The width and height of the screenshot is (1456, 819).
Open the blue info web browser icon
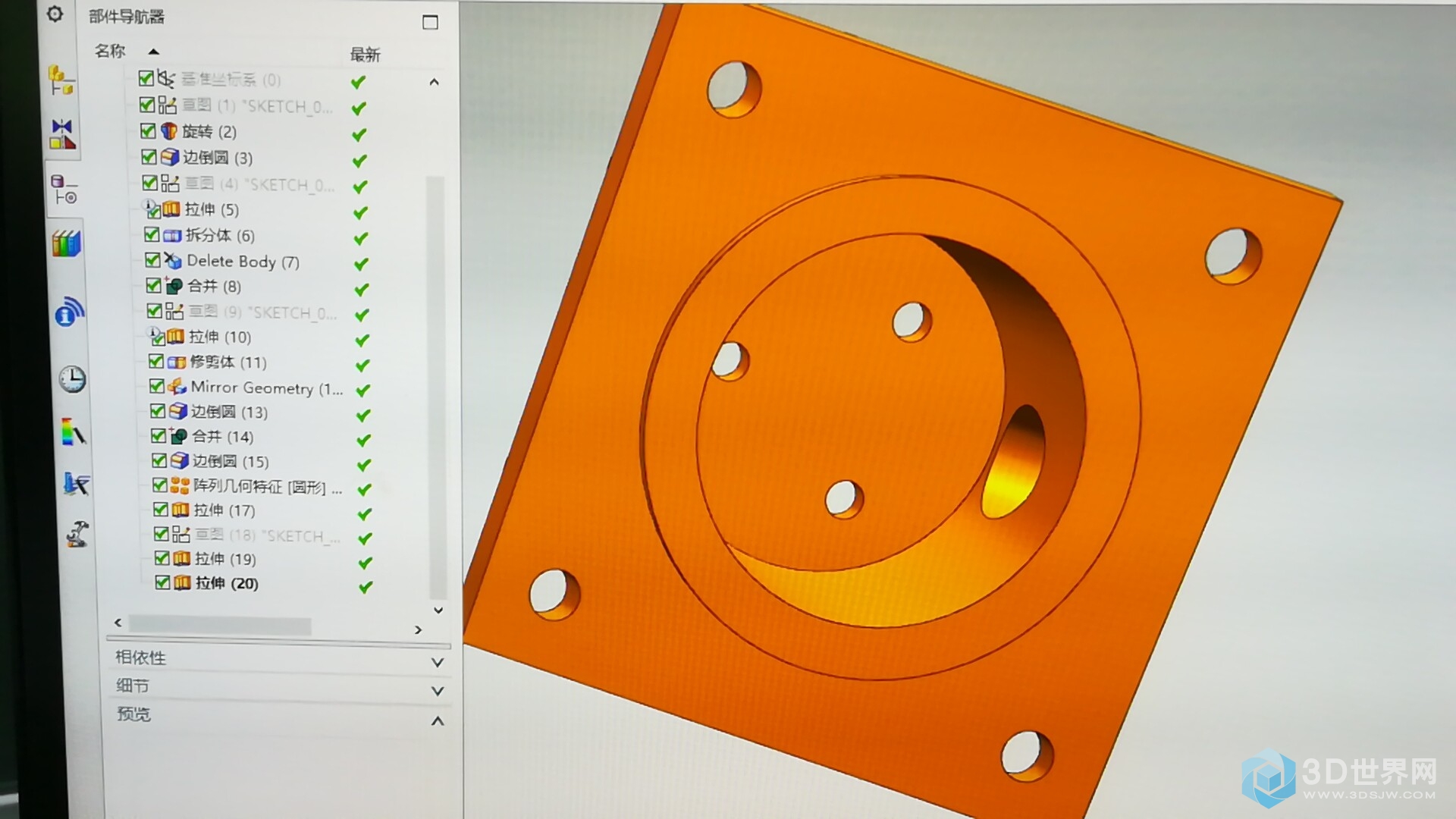click(69, 311)
